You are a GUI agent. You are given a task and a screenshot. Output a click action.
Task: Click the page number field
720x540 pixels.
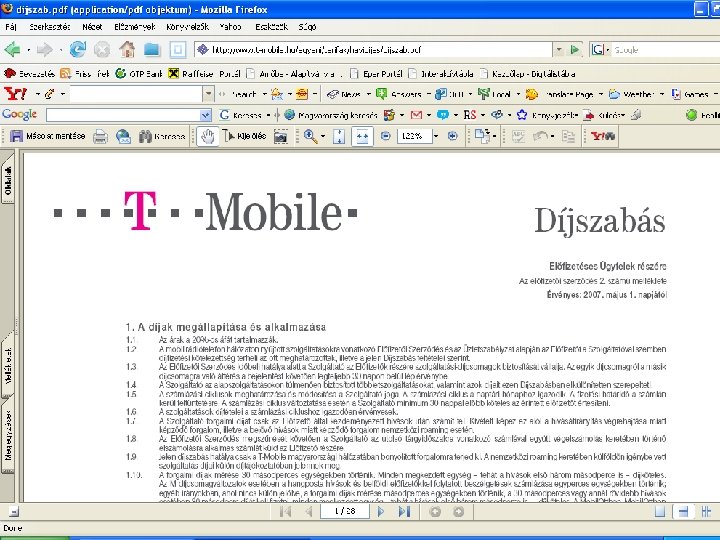(345, 511)
